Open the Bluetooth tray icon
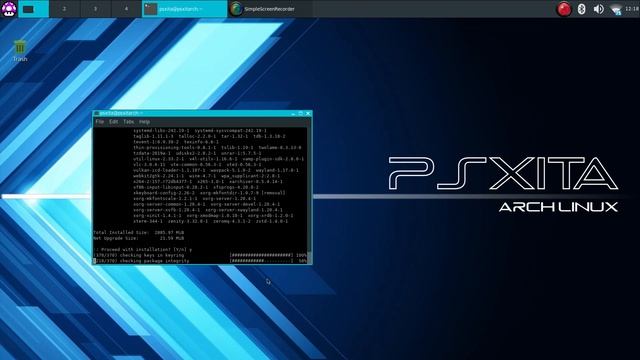Image resolution: width=640 pixels, height=360 pixels. 582,9
